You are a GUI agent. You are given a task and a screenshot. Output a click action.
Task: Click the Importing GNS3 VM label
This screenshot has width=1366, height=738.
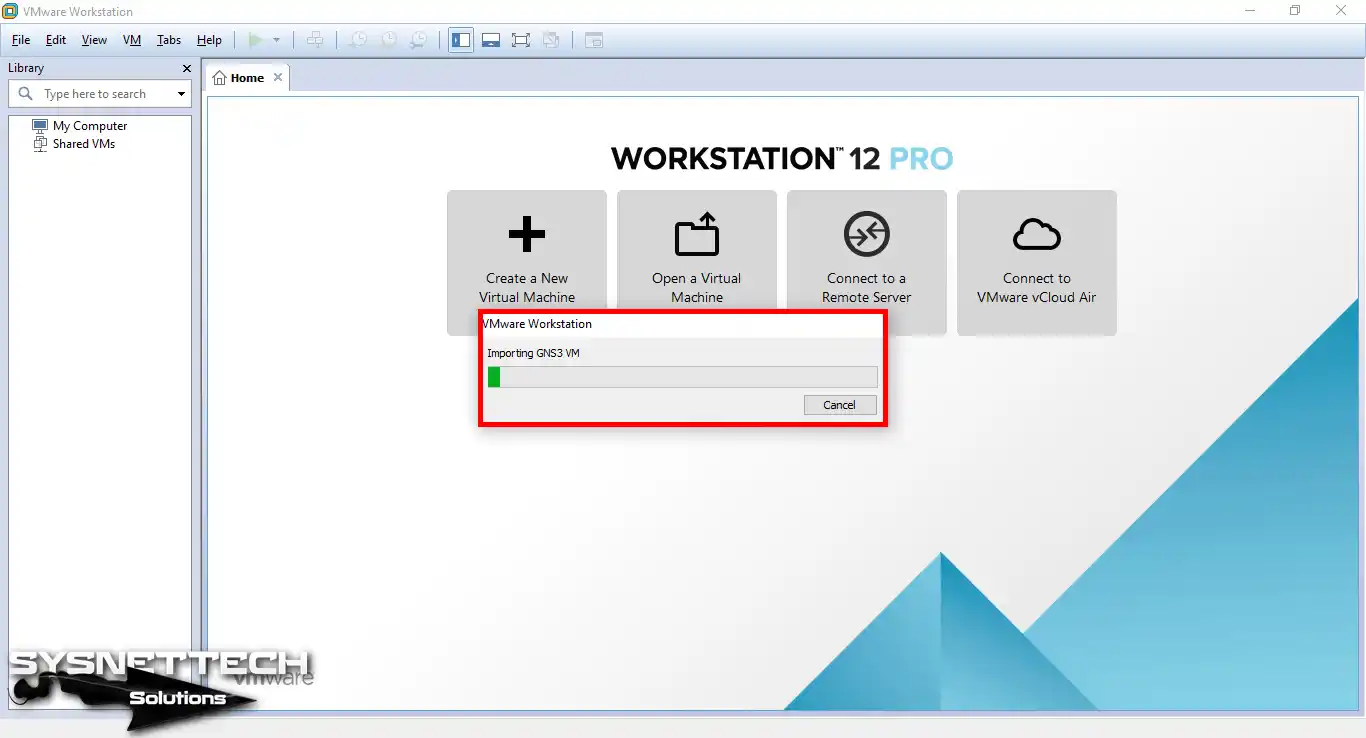533,353
